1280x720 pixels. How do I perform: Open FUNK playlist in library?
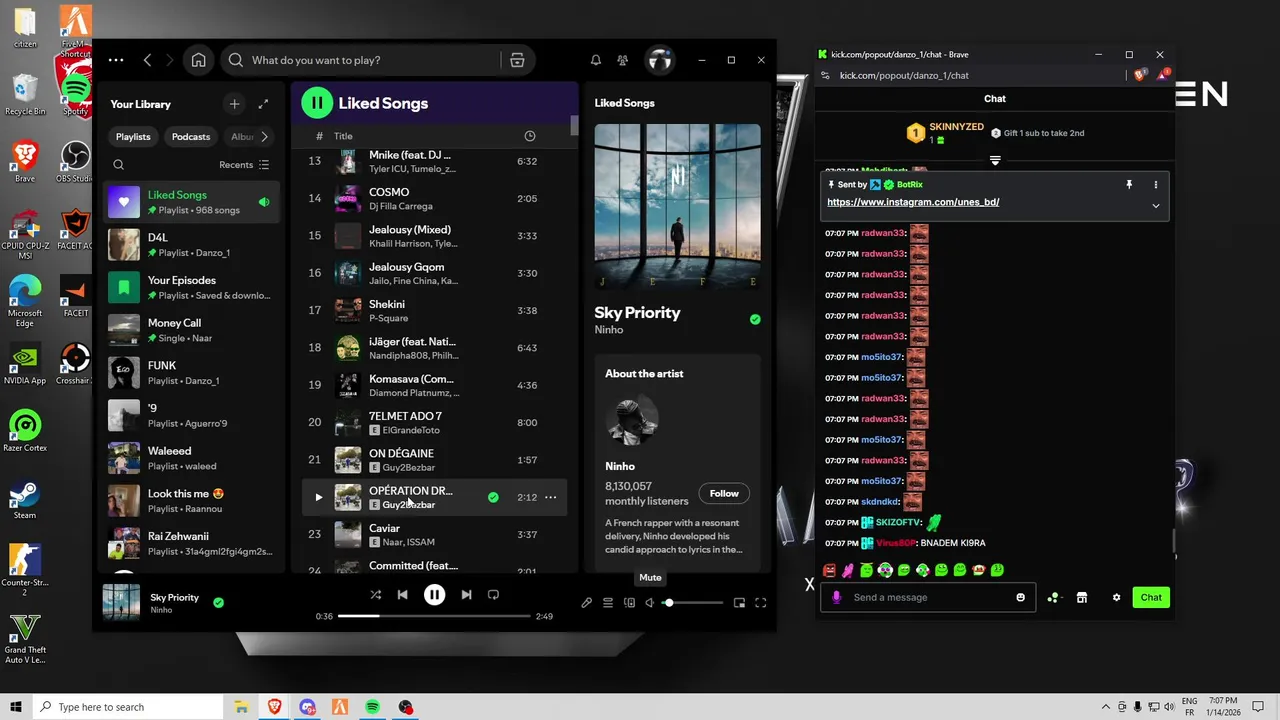point(191,373)
